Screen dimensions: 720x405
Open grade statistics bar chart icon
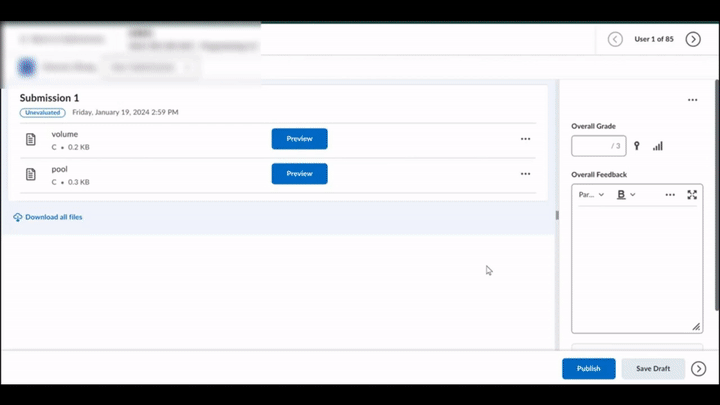coord(658,146)
